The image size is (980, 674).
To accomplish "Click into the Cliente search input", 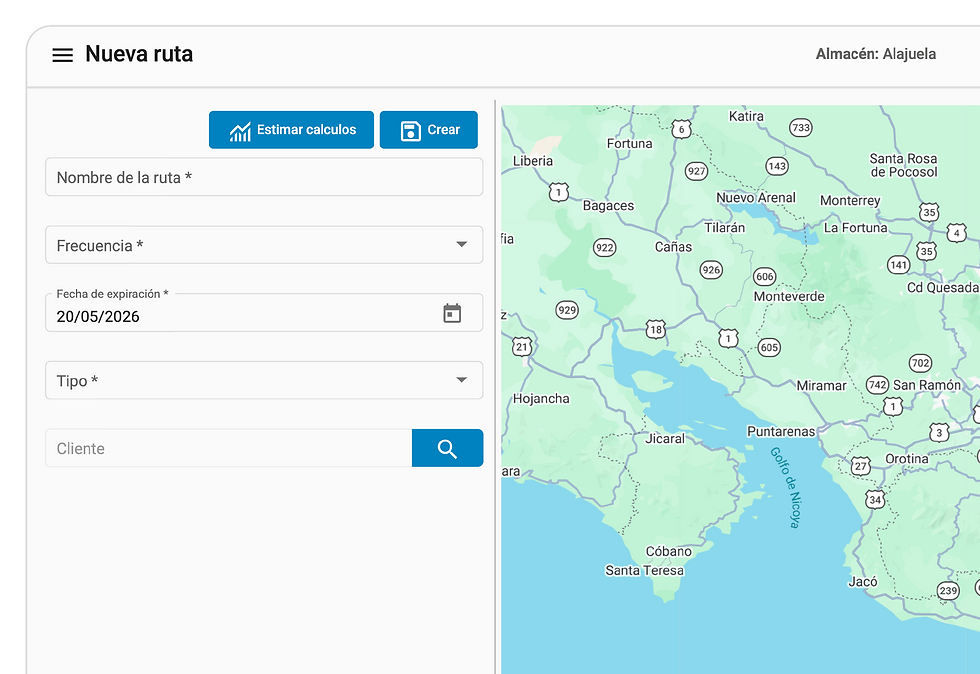I will tap(229, 448).
